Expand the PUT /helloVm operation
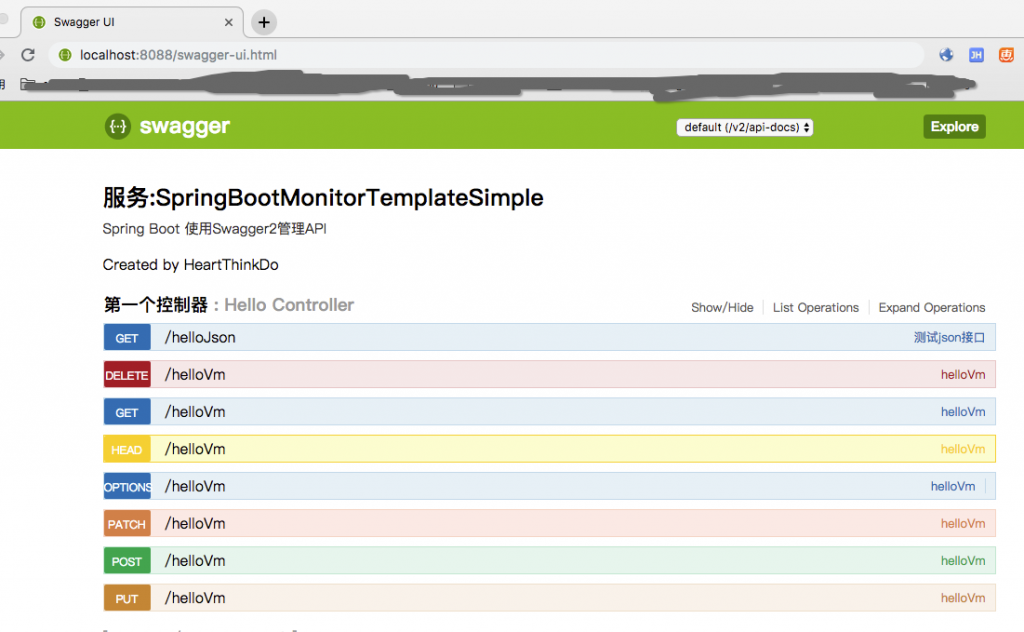 tap(549, 598)
